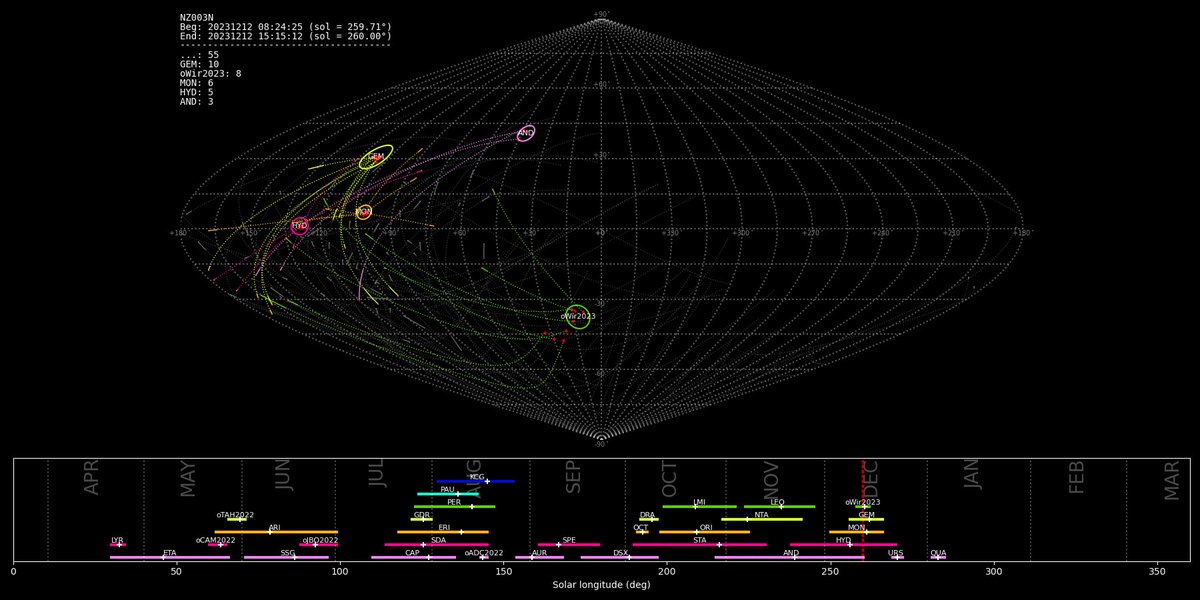Click the 'Solar longitude (deg)' axis label
This screenshot has height=600, width=1200.
click(601, 585)
